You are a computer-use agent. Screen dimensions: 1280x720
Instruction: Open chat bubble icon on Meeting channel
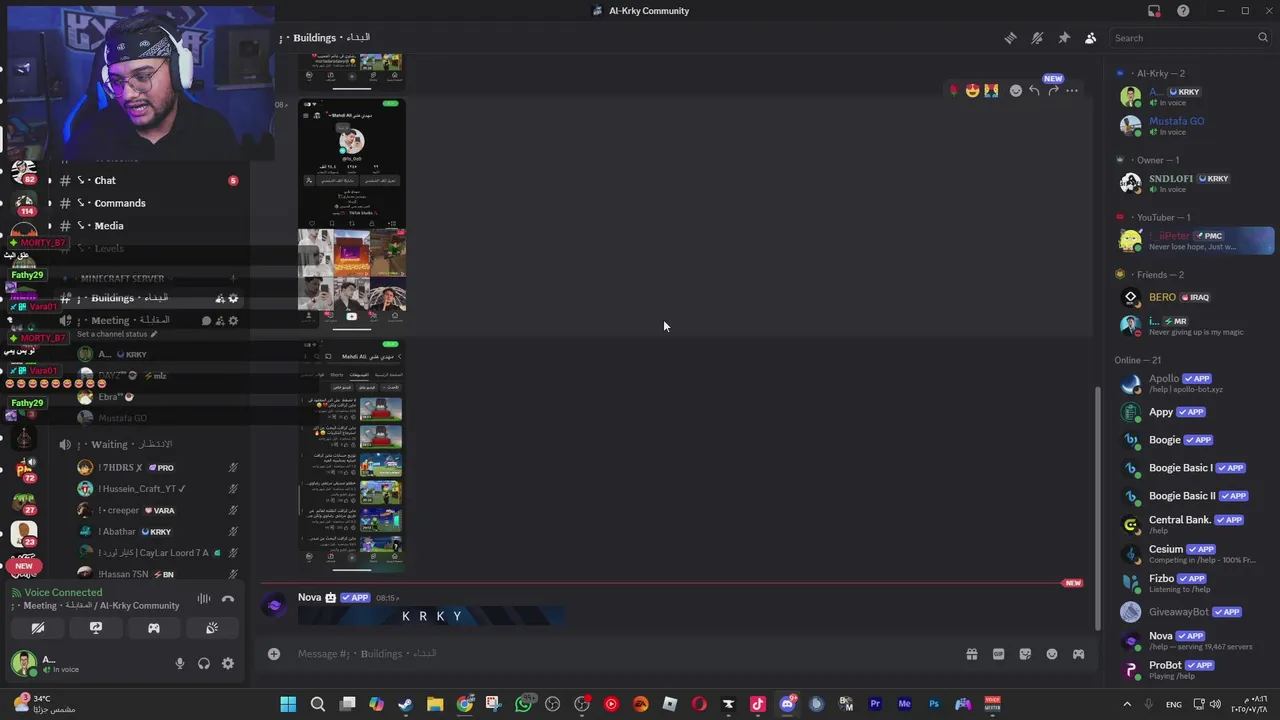[206, 321]
